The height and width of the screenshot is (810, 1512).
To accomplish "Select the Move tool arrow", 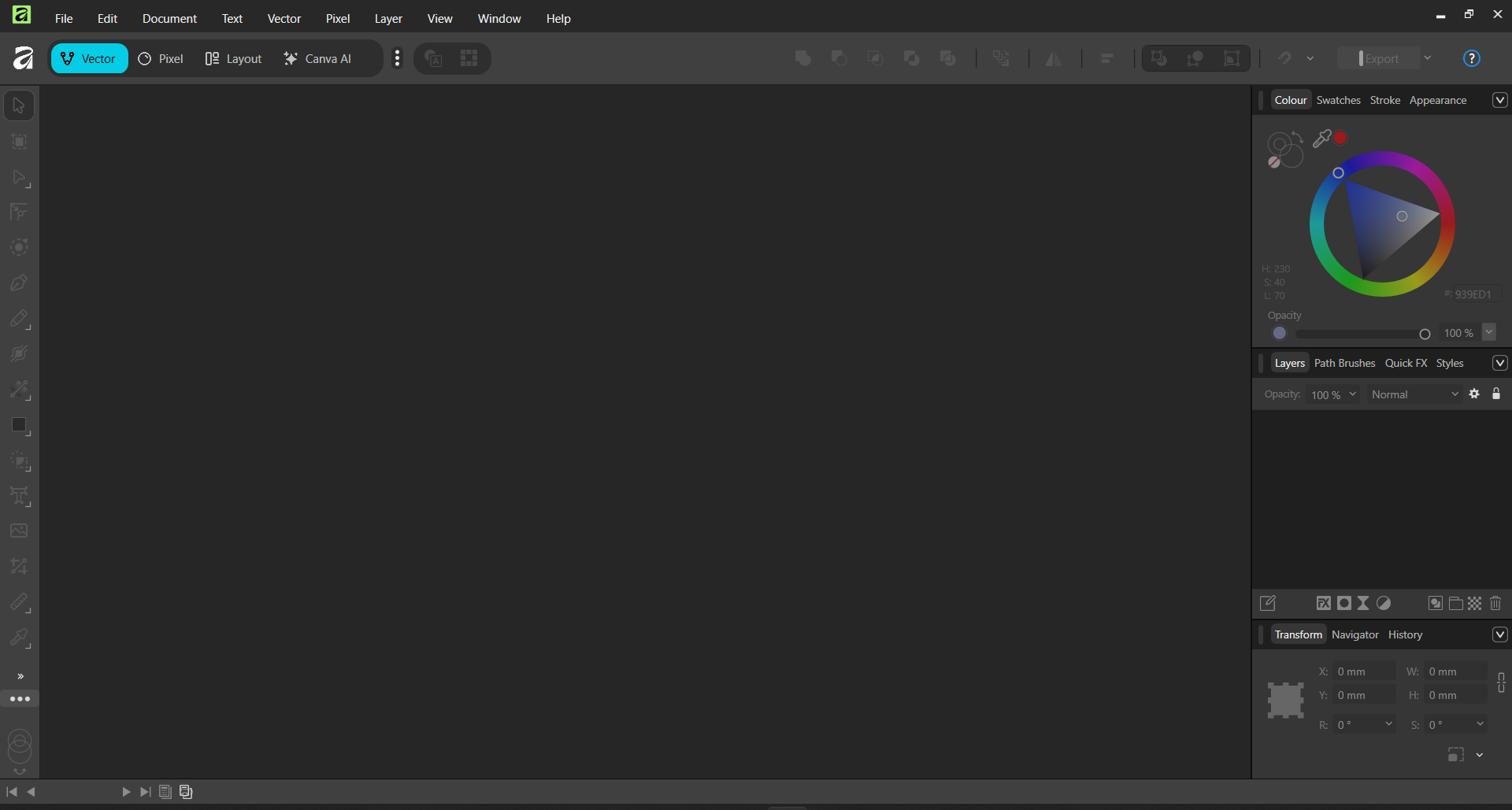I will 19,105.
